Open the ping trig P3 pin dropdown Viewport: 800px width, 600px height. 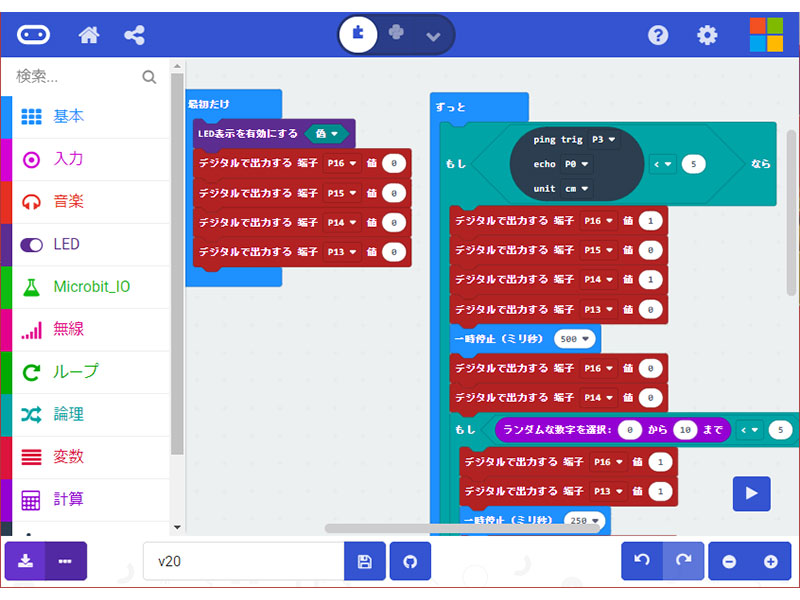[604, 140]
